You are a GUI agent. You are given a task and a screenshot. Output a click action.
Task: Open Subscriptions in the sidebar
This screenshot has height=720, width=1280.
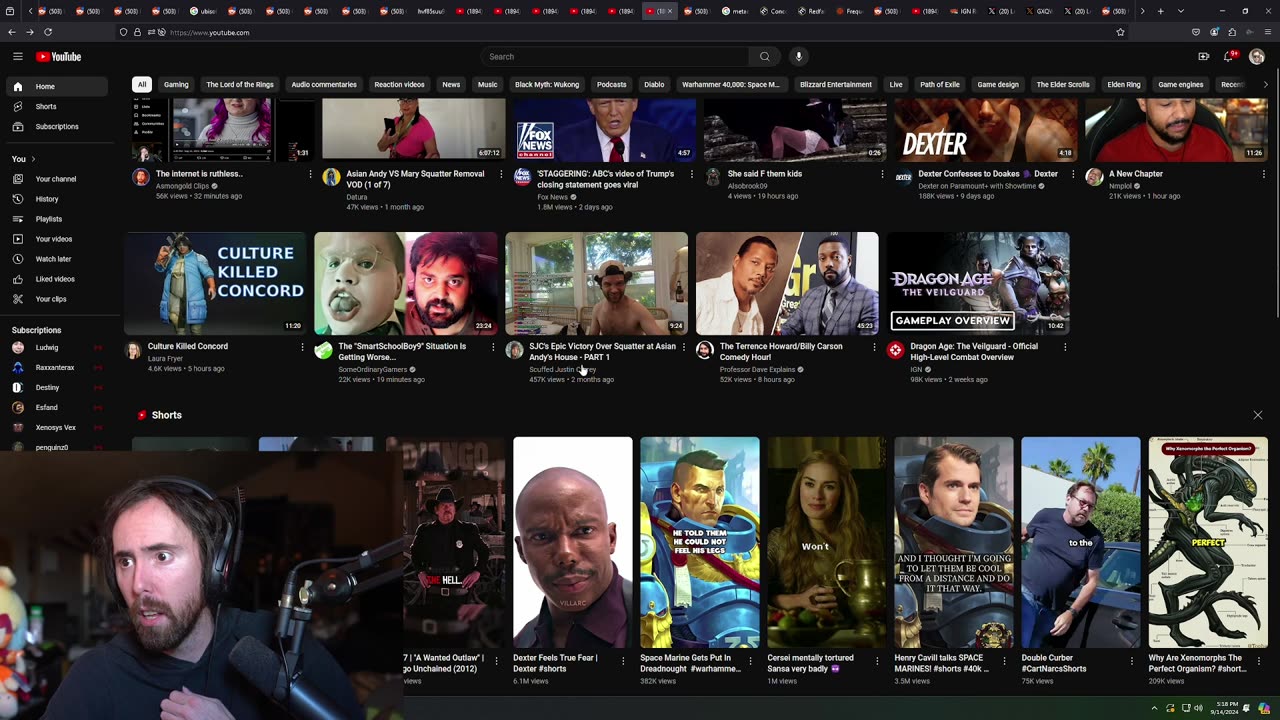click(56, 127)
